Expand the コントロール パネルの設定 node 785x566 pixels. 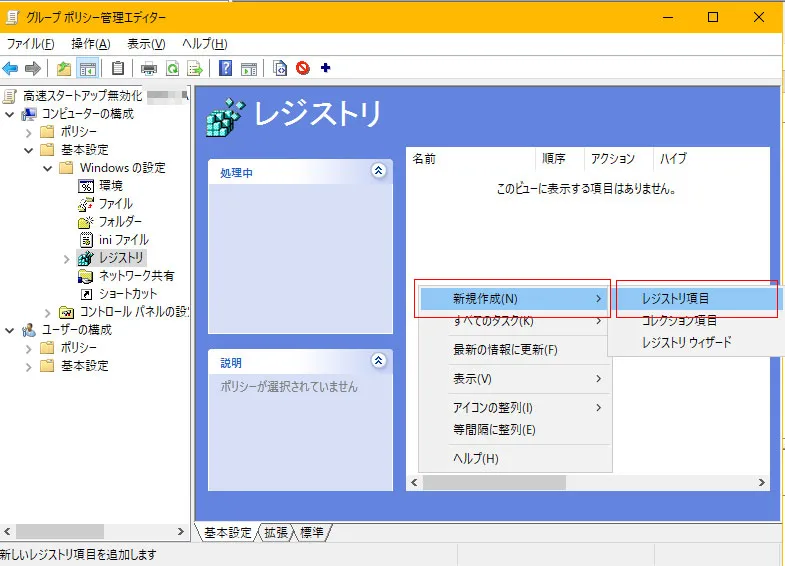tap(48, 312)
